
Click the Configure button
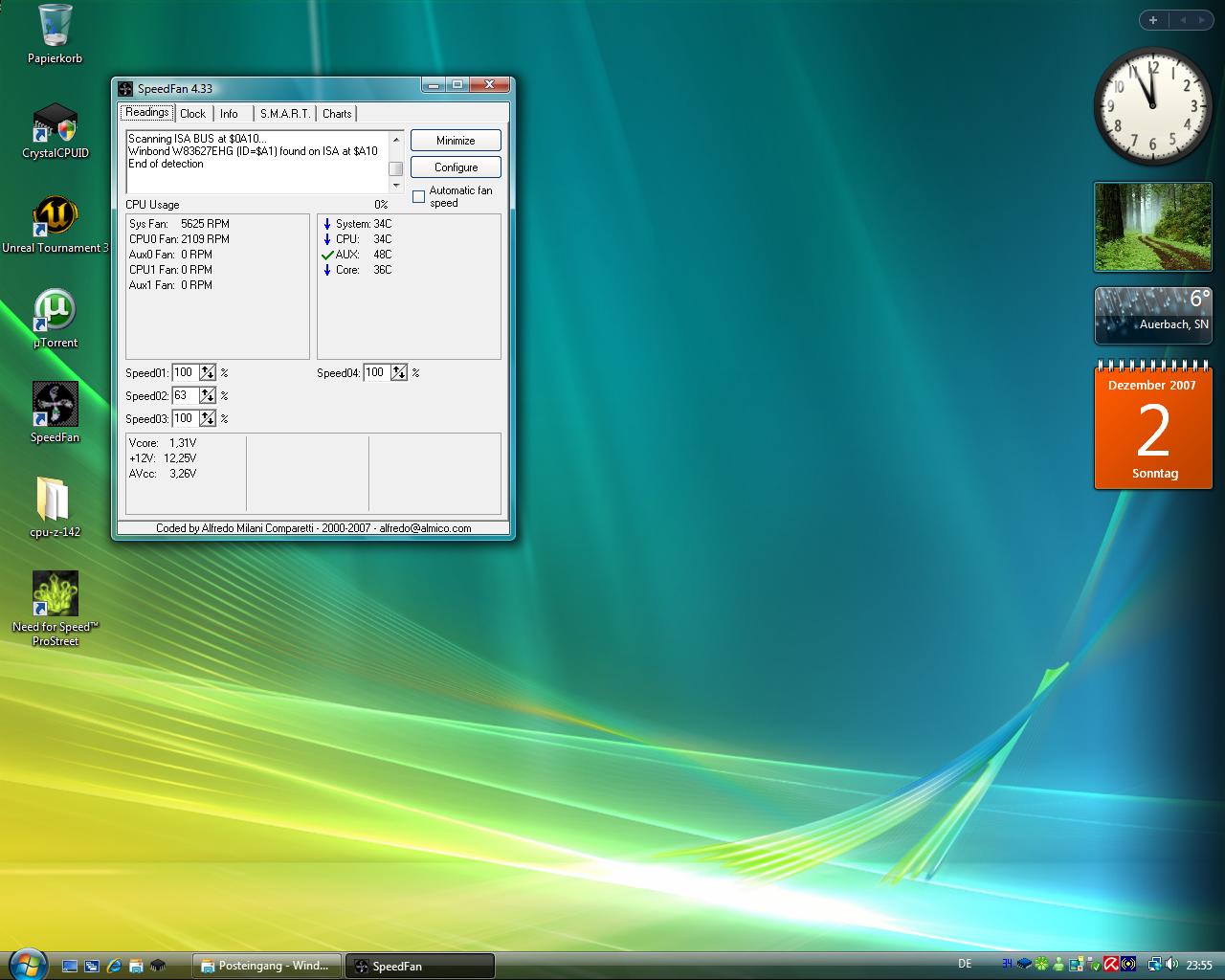click(x=456, y=167)
